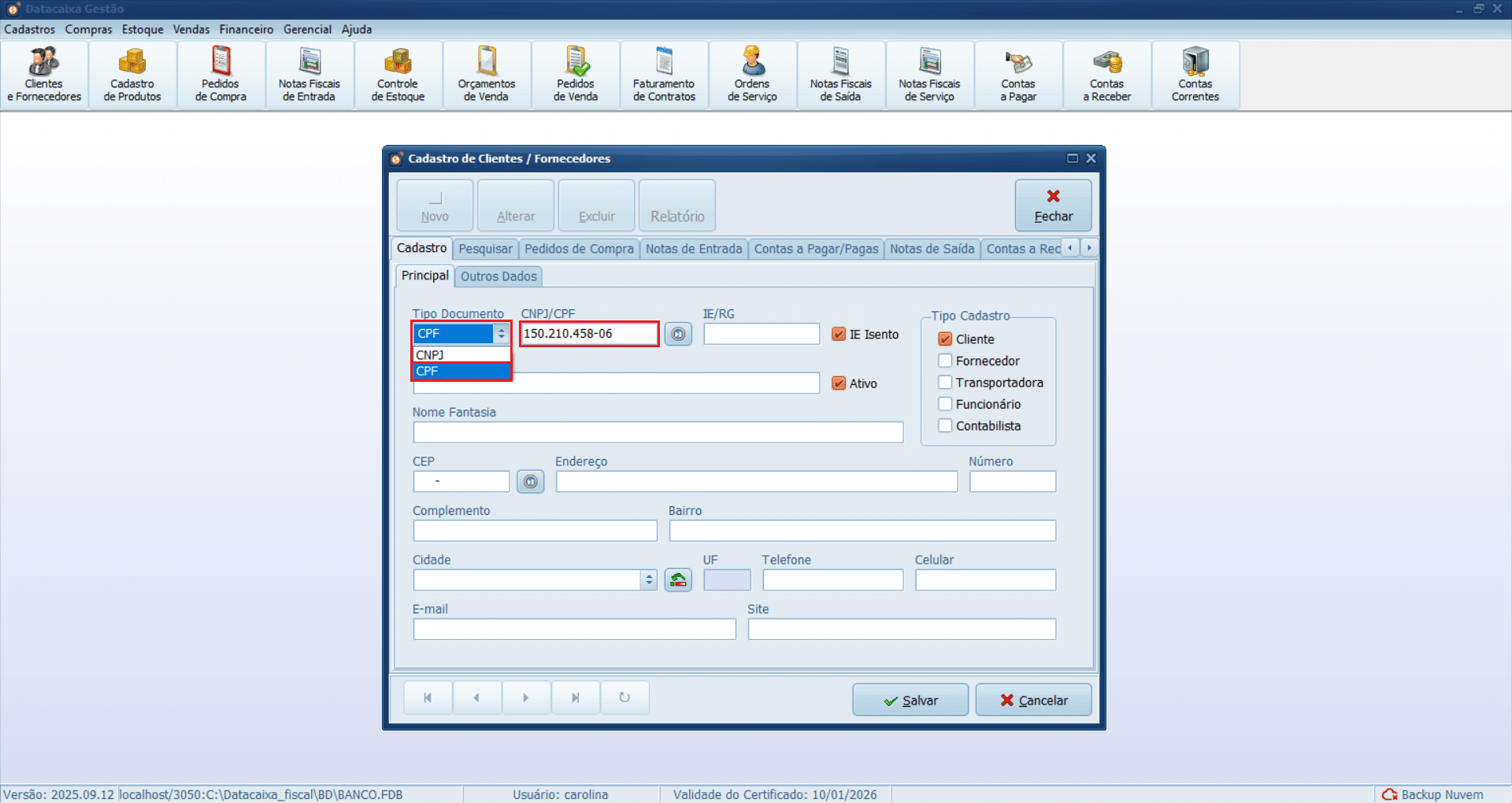Enable the Fornecedor checkbox

[946, 361]
